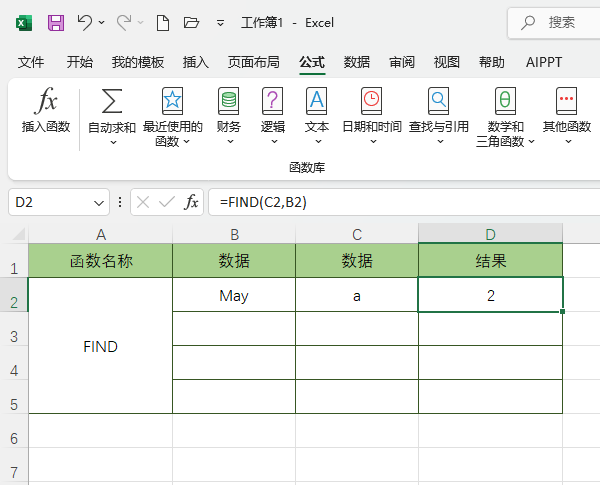Image resolution: width=600 pixels, height=485 pixels.
Task: Open the Undo history dropdown arrow
Action: click(102, 22)
